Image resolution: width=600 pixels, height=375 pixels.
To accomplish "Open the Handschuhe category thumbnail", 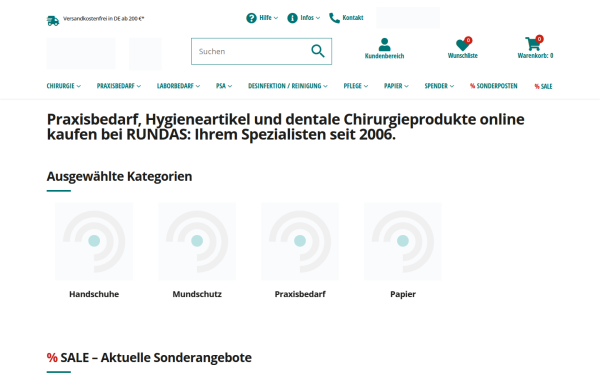I will pyautogui.click(x=94, y=241).
